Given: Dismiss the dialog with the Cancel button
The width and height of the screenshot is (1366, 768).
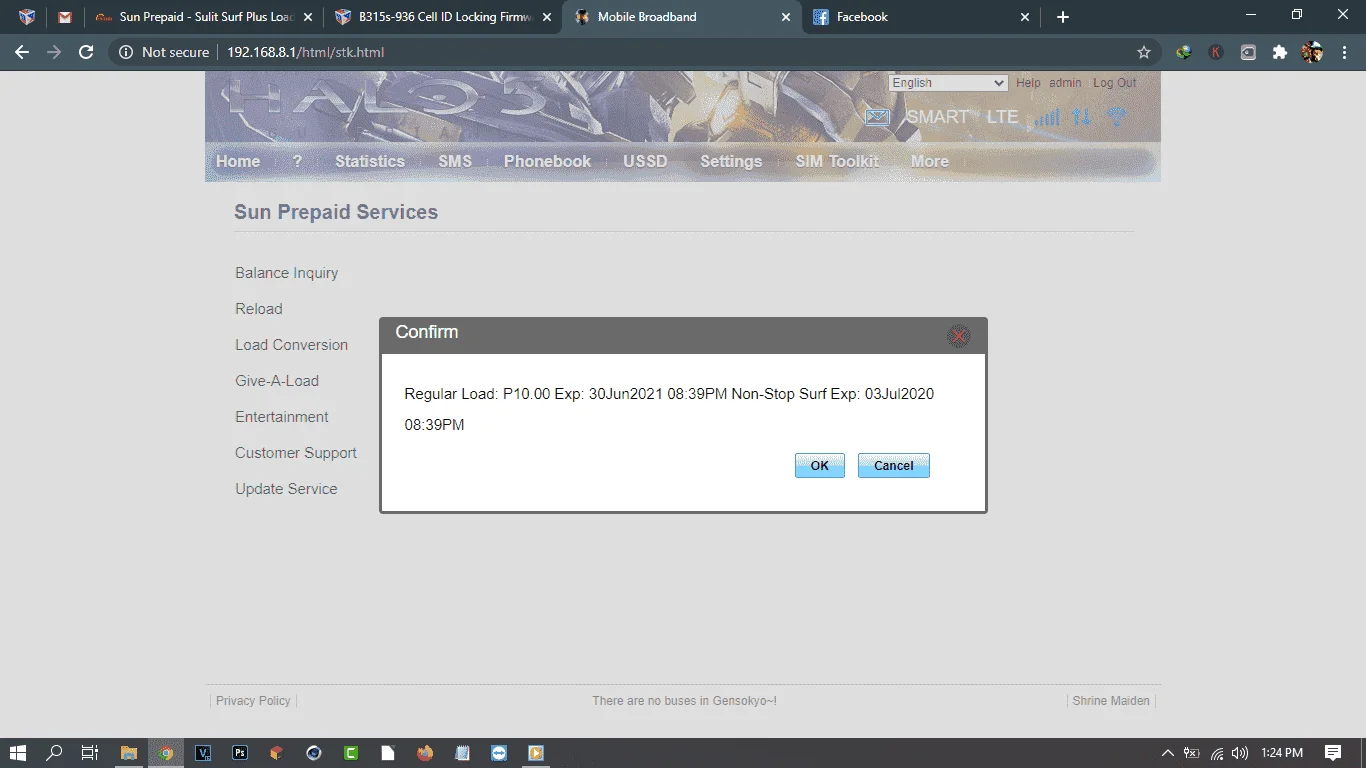Looking at the screenshot, I should 894,466.
